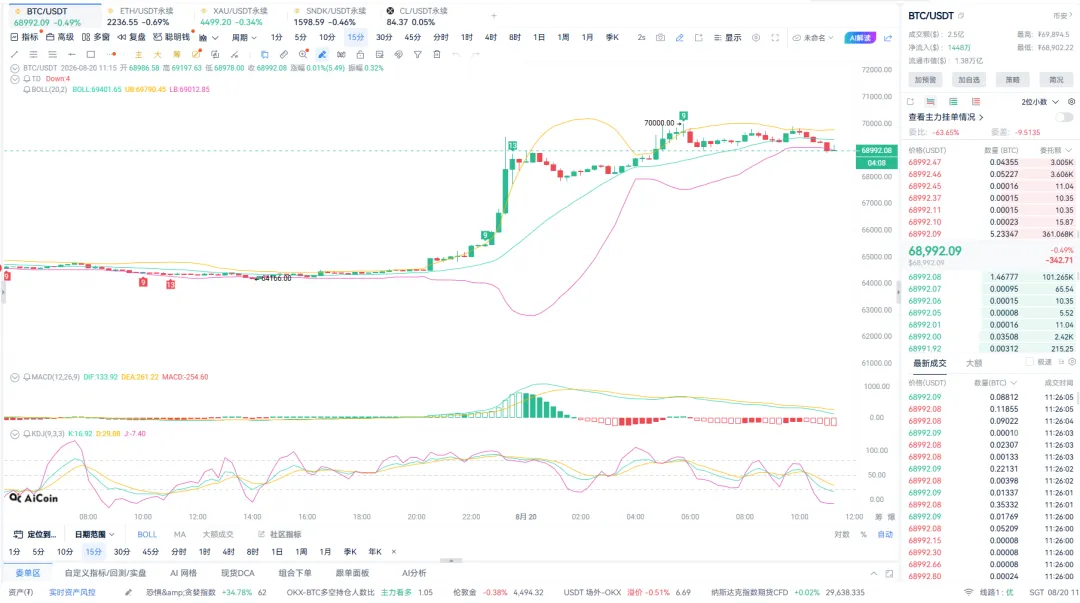Open 周期 period dropdown
The width and height of the screenshot is (1080, 603).
click(244, 38)
